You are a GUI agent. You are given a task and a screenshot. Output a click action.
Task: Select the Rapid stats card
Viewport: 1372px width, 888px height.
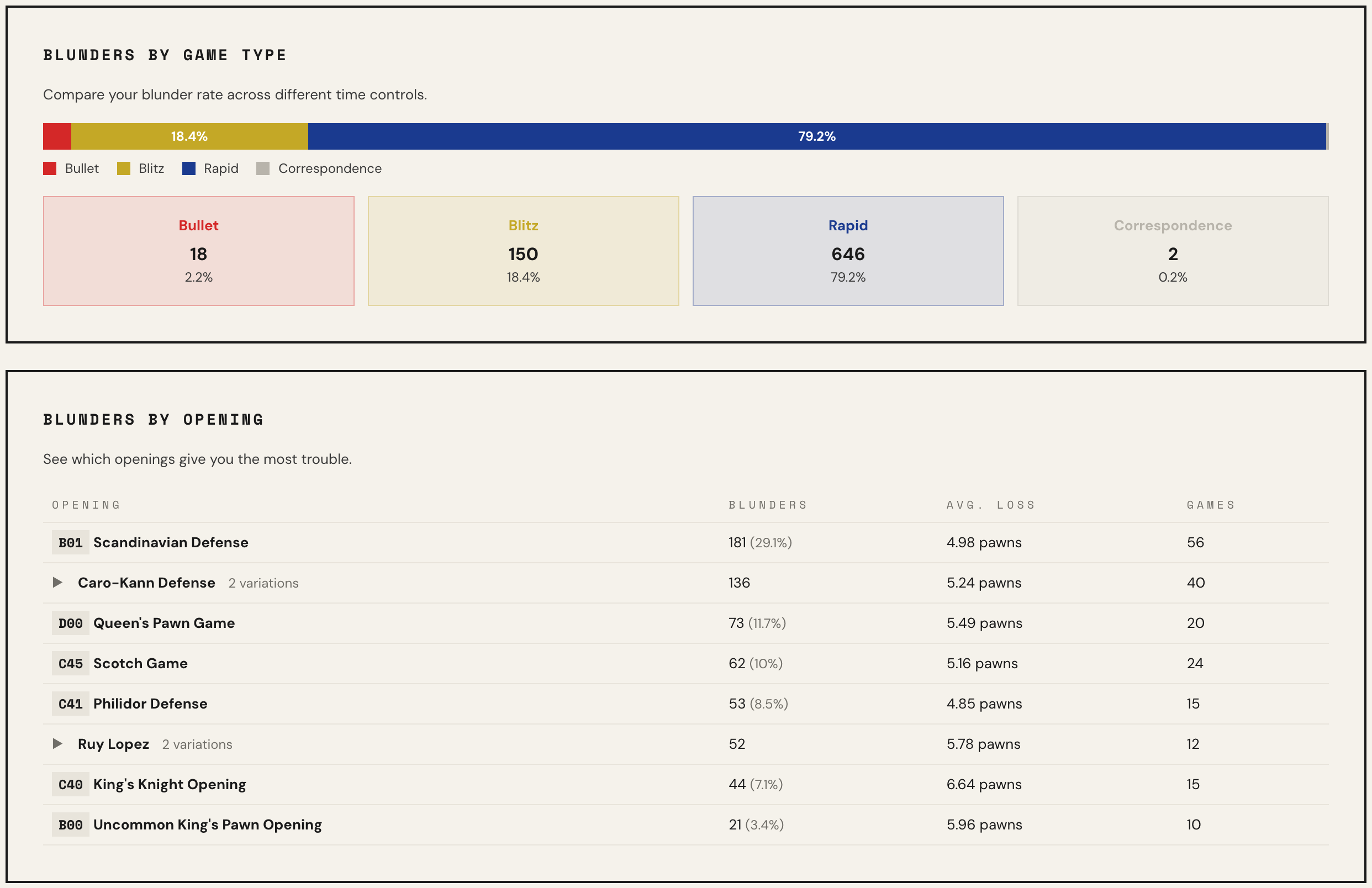click(847, 251)
